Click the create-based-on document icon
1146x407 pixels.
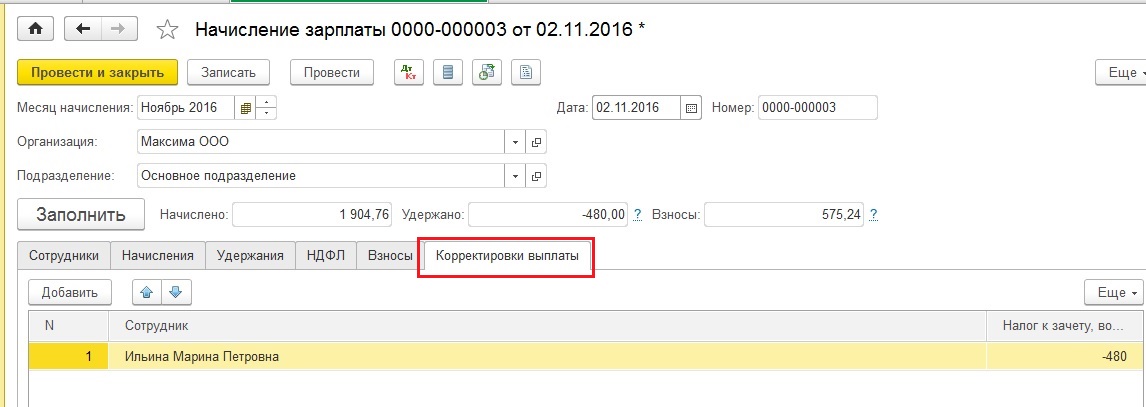(487, 72)
